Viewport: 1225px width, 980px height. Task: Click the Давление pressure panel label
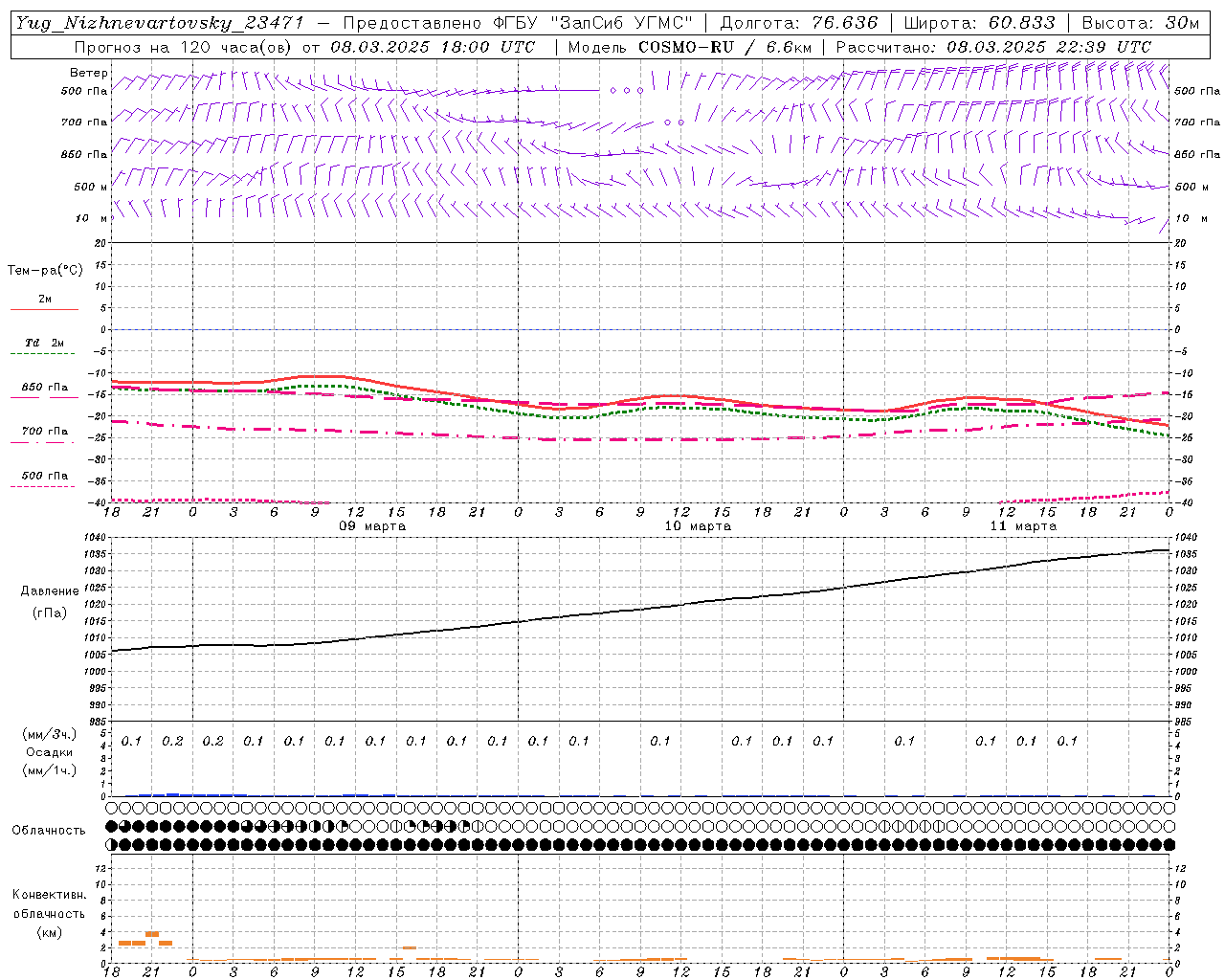point(50,591)
